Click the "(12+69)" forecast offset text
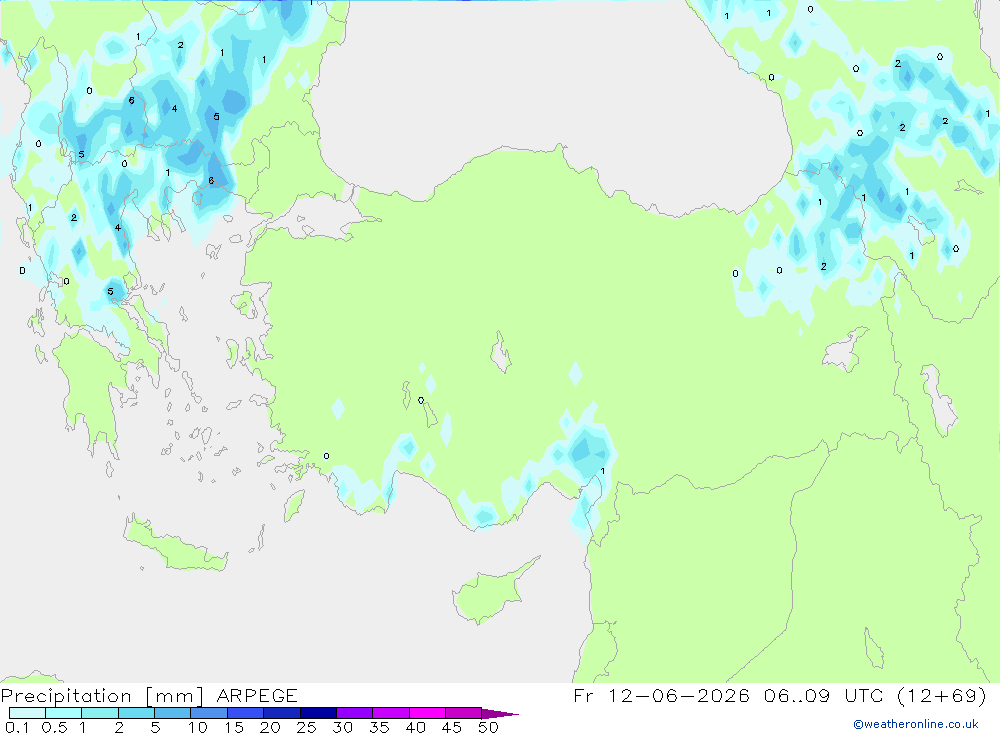The image size is (1000, 733). click(941, 695)
